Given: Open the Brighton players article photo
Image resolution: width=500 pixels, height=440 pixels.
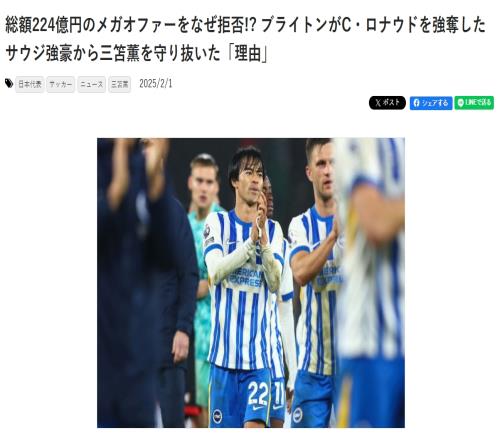Looking at the screenshot, I should pos(251,283).
